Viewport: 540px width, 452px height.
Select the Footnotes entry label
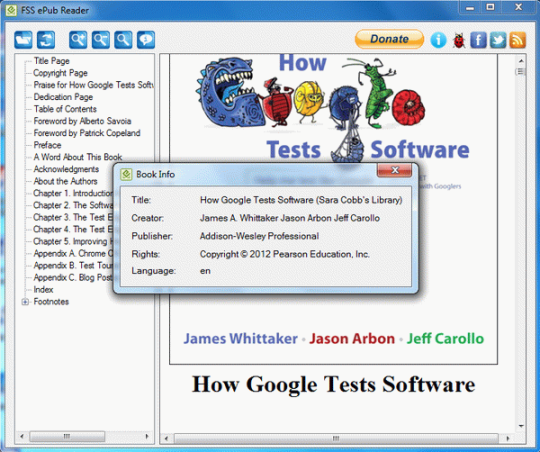(51, 302)
